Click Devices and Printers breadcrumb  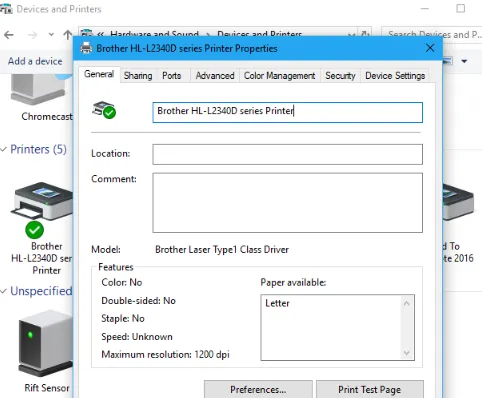259,34
